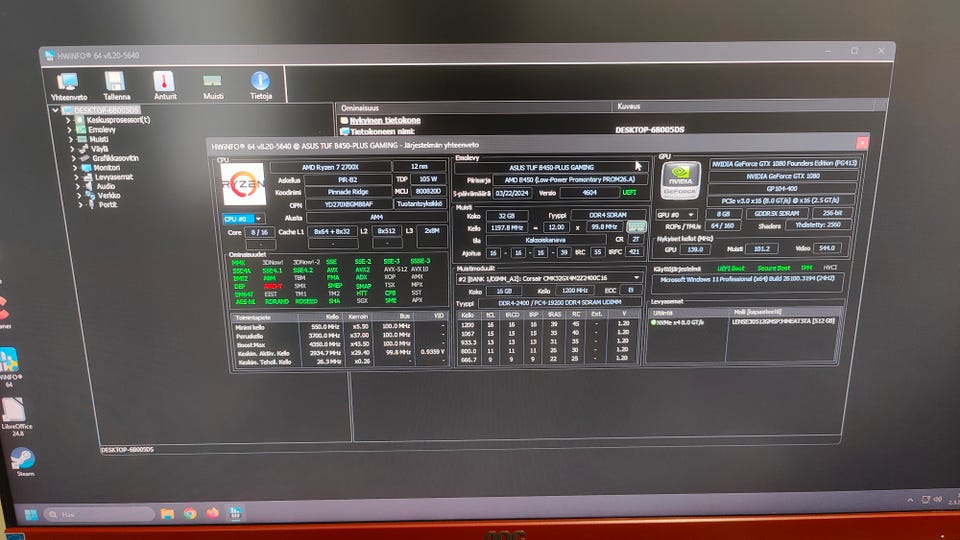Click the 1200 memory timing table row

pos(549,324)
